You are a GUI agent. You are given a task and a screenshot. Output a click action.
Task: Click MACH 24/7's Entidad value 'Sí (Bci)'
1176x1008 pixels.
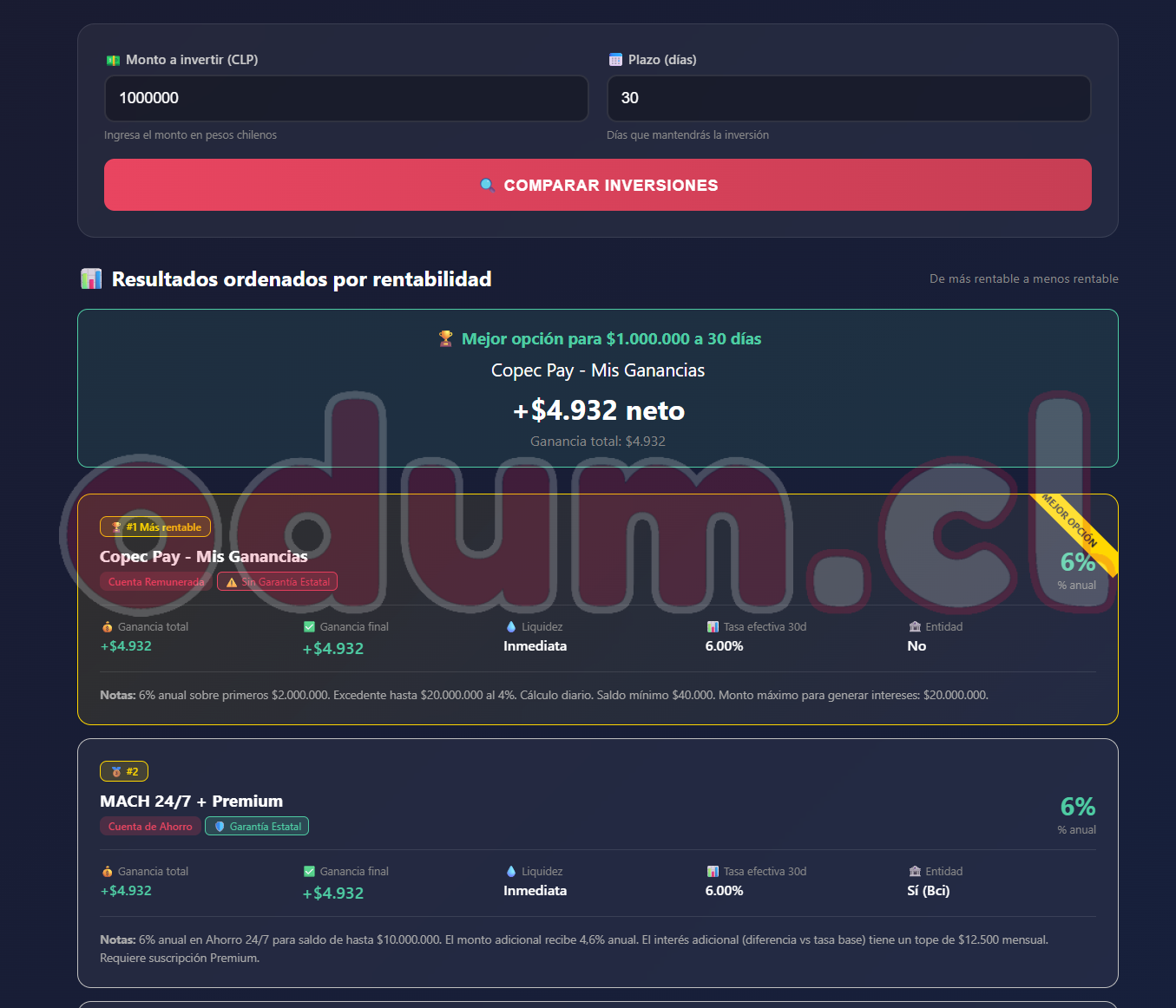[929, 891]
